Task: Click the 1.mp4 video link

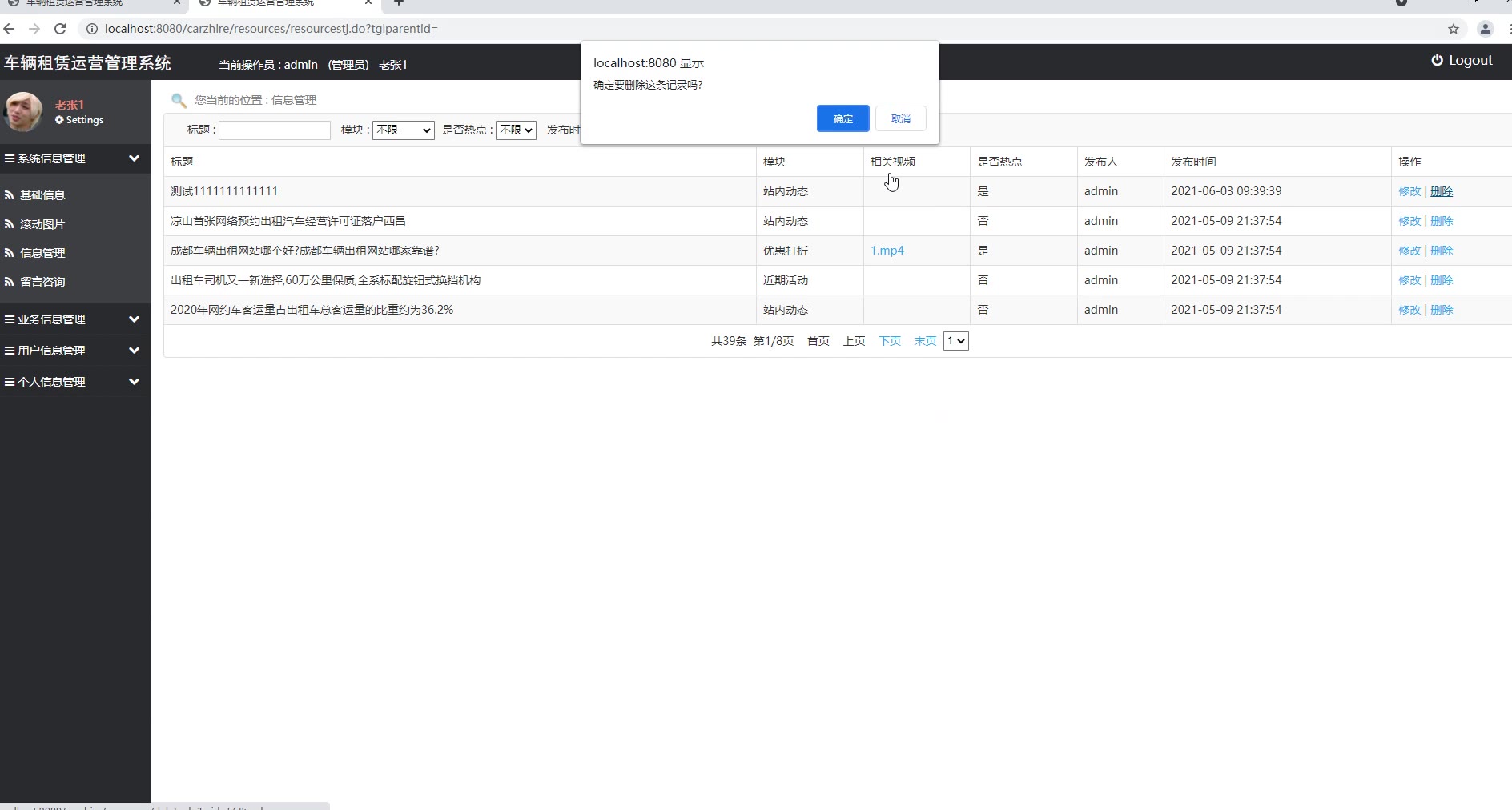Action: [x=887, y=251]
